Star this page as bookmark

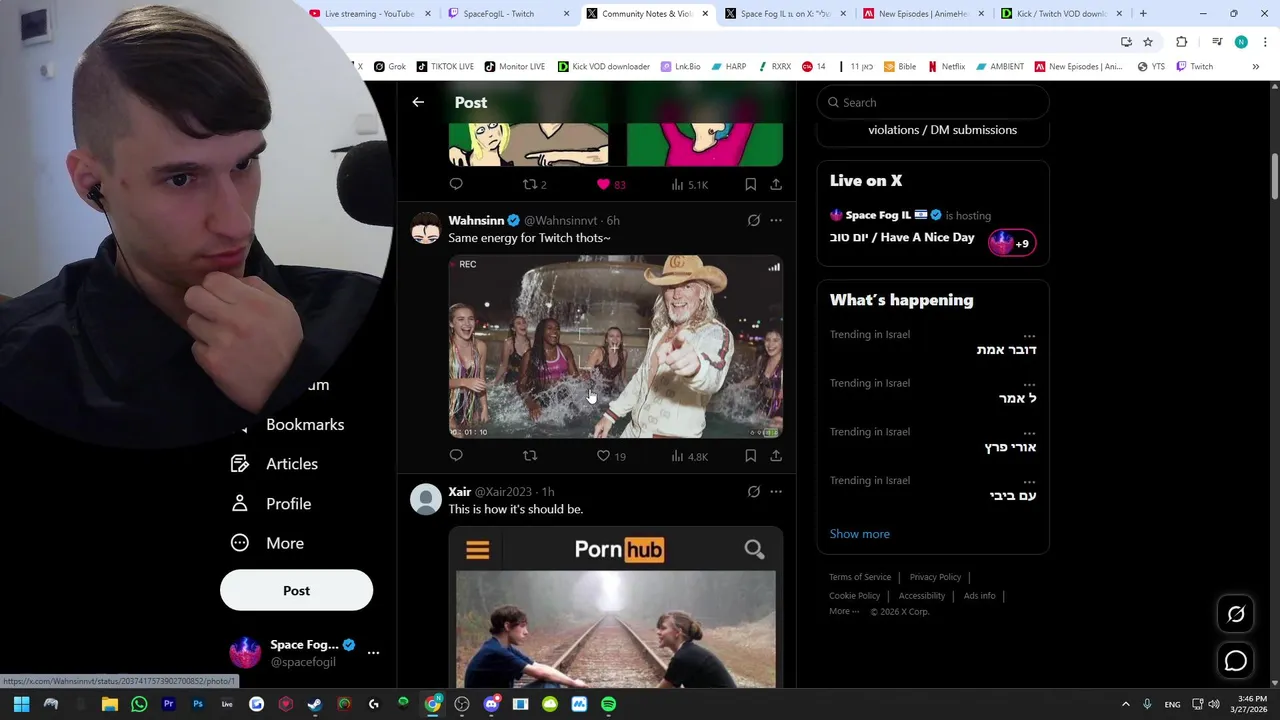pos(1148,42)
